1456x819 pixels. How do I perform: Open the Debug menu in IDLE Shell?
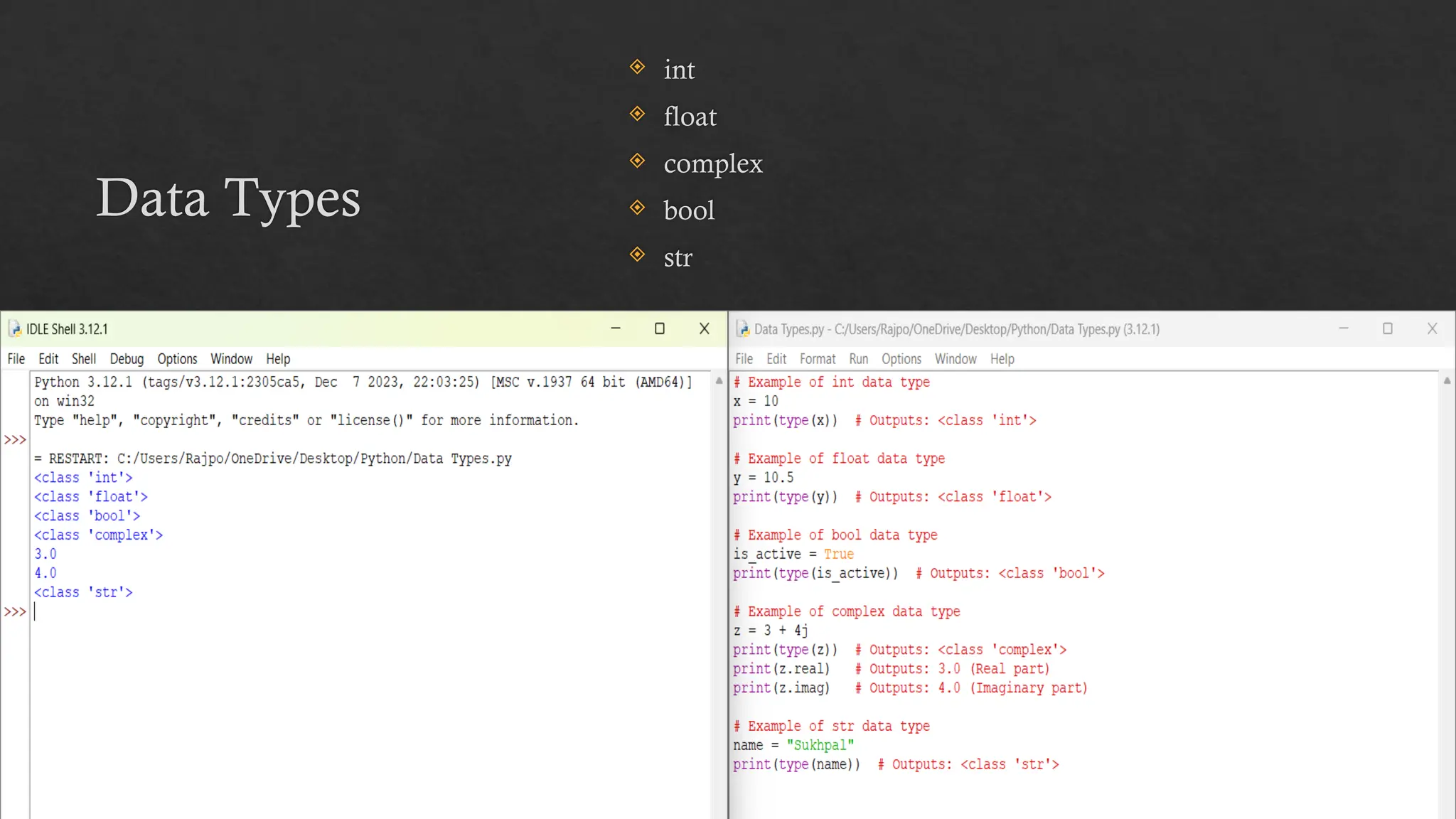click(x=127, y=359)
